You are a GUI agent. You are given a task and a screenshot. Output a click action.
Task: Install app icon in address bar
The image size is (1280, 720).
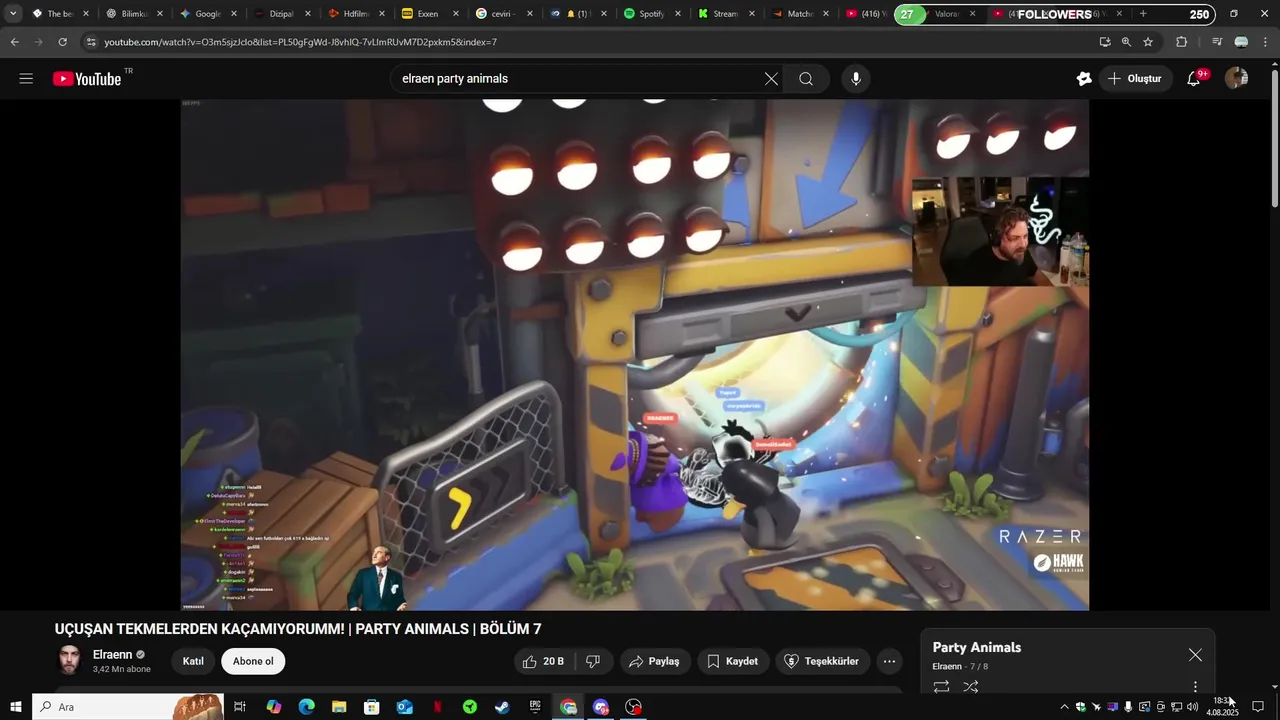1105,42
